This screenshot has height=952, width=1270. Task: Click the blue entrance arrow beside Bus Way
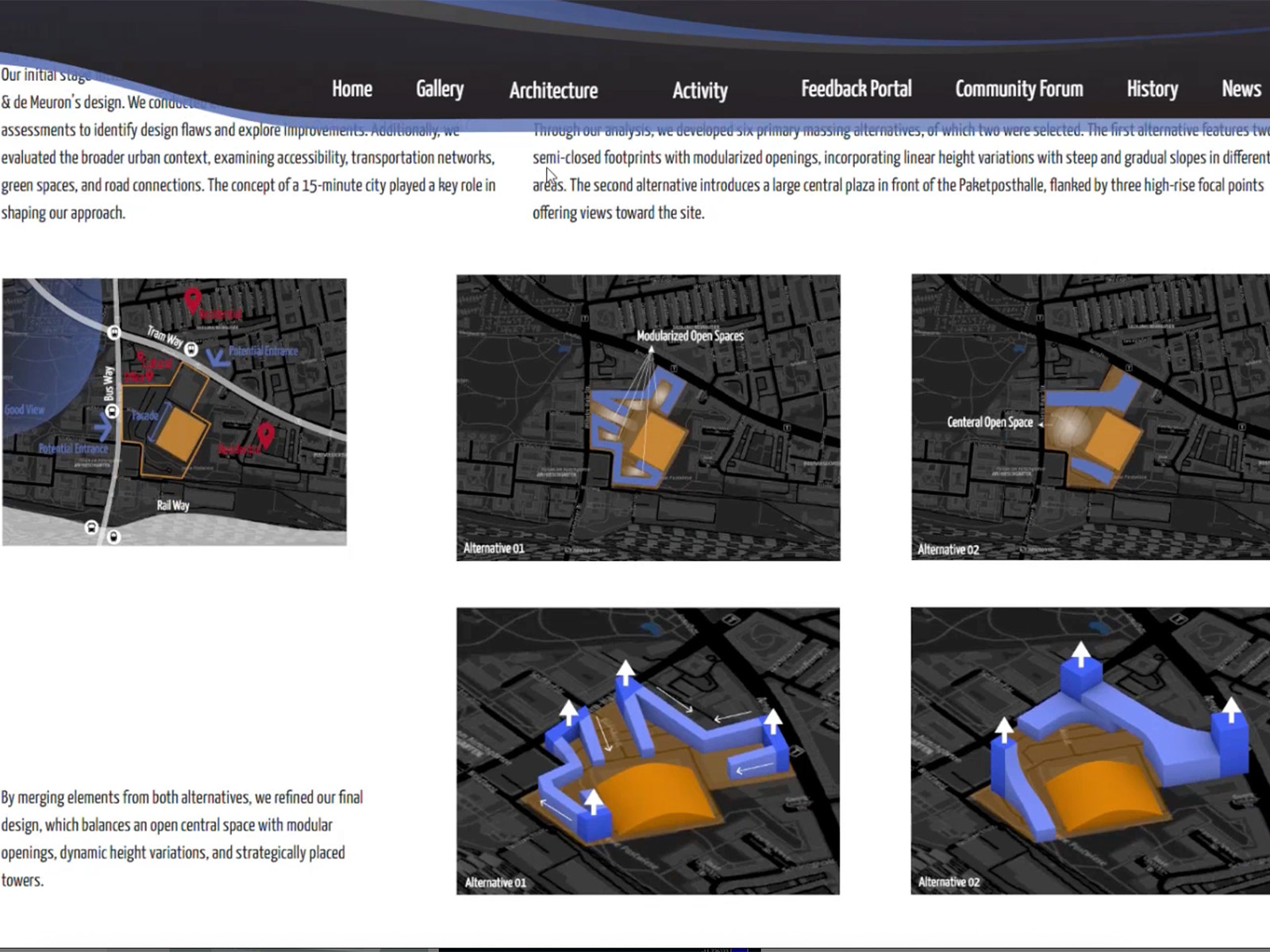click(102, 428)
